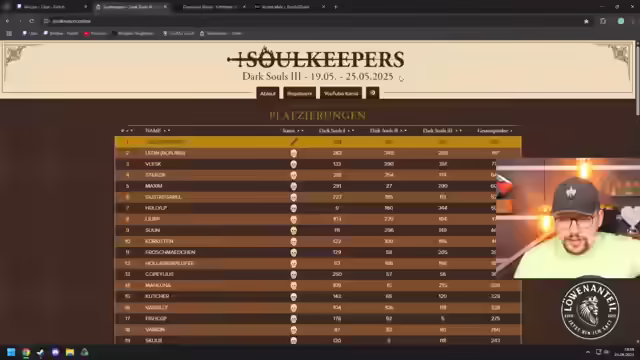Open Steam from the taskbar
The width and height of the screenshot is (640, 360).
click(x=40, y=352)
